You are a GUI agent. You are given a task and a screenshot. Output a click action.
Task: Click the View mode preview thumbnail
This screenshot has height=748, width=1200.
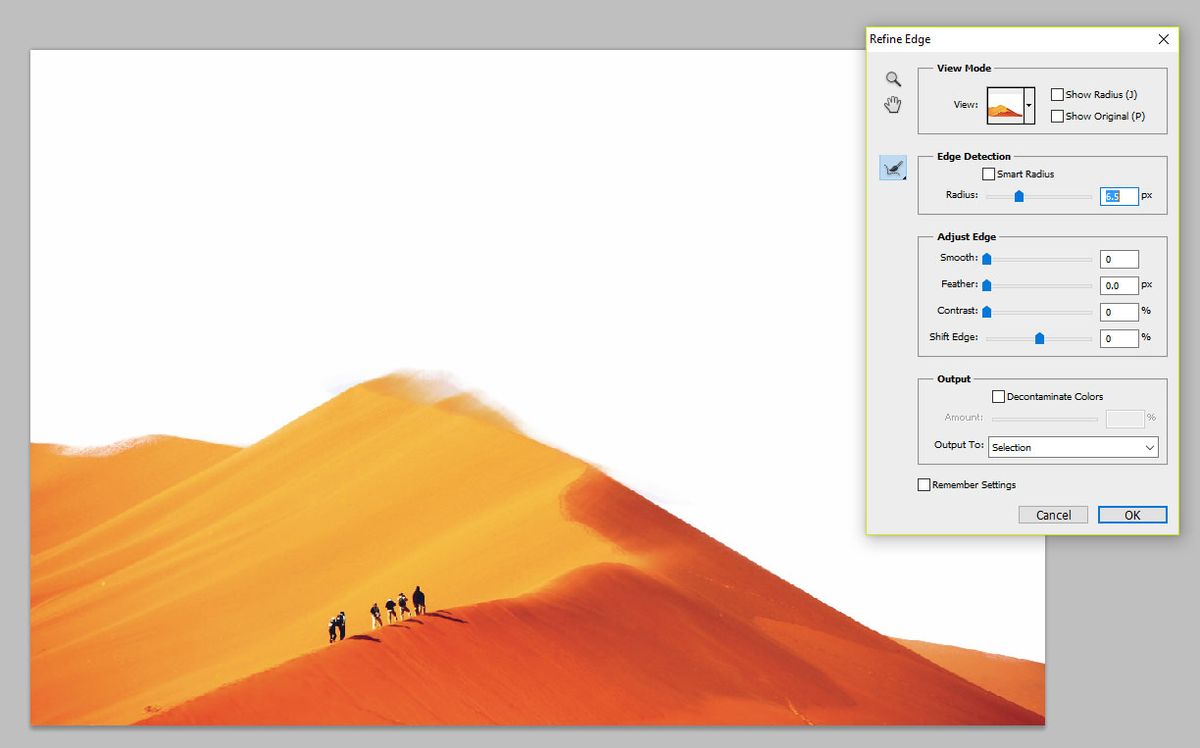pyautogui.click(x=1003, y=103)
